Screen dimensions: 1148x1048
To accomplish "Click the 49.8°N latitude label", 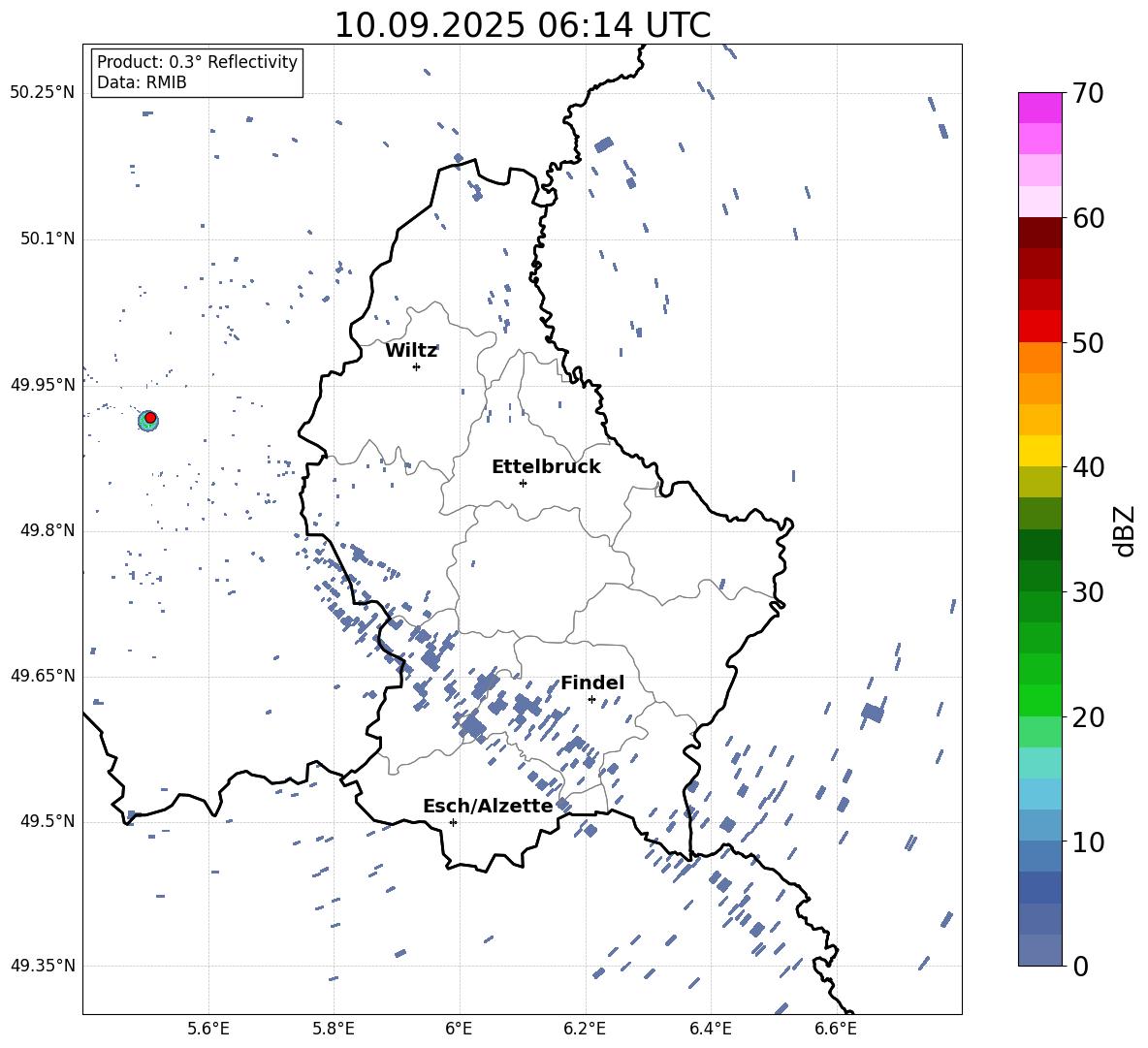I will pyautogui.click(x=48, y=530).
